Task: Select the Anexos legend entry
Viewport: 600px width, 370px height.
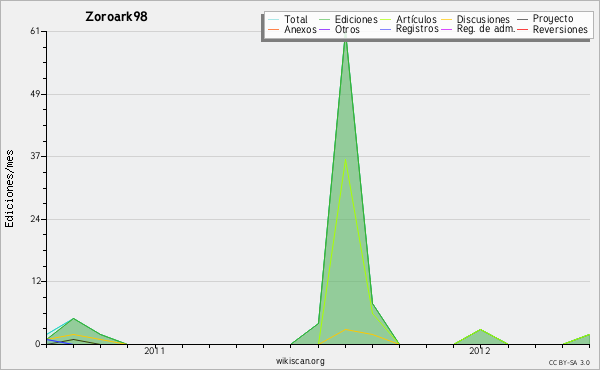Action: pos(300,29)
